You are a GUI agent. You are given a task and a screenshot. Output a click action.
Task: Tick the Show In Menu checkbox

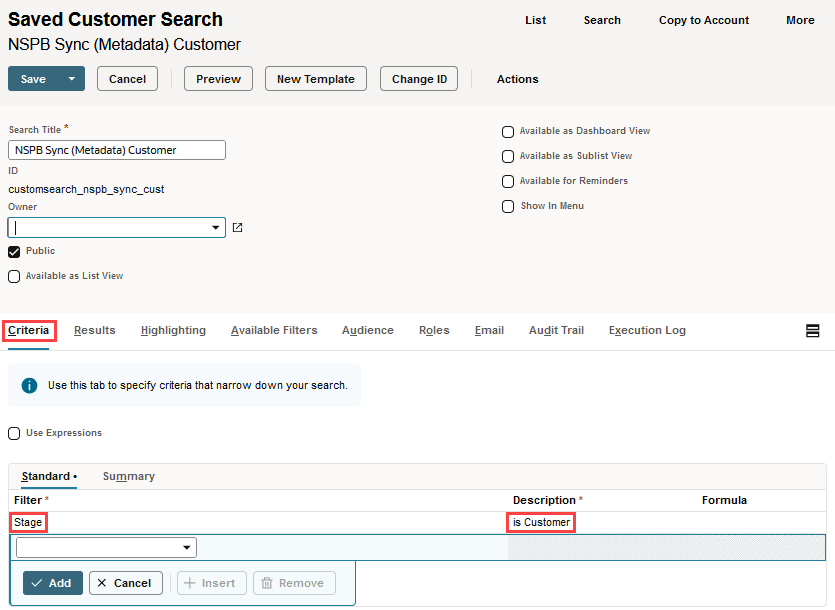tap(508, 207)
